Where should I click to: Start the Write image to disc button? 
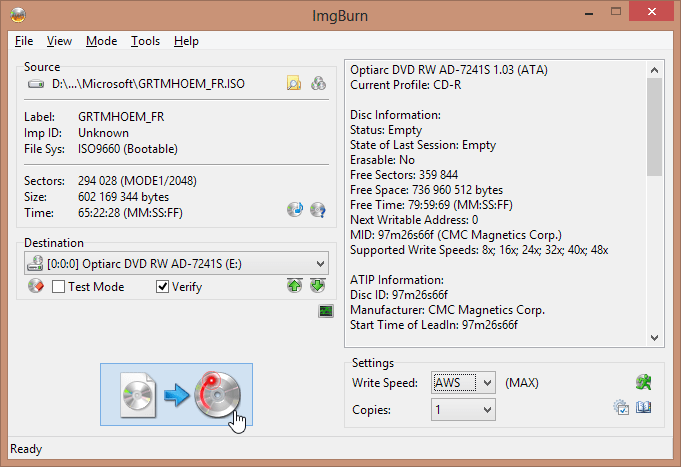click(176, 394)
